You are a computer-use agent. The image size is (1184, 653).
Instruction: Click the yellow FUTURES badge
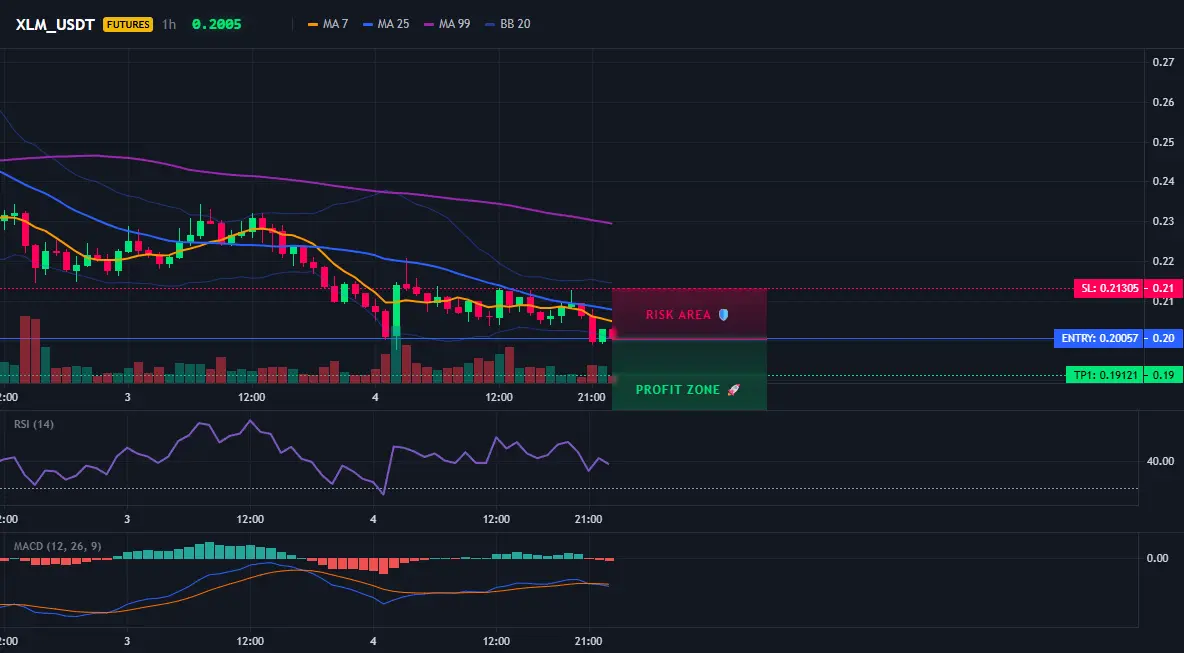(128, 24)
